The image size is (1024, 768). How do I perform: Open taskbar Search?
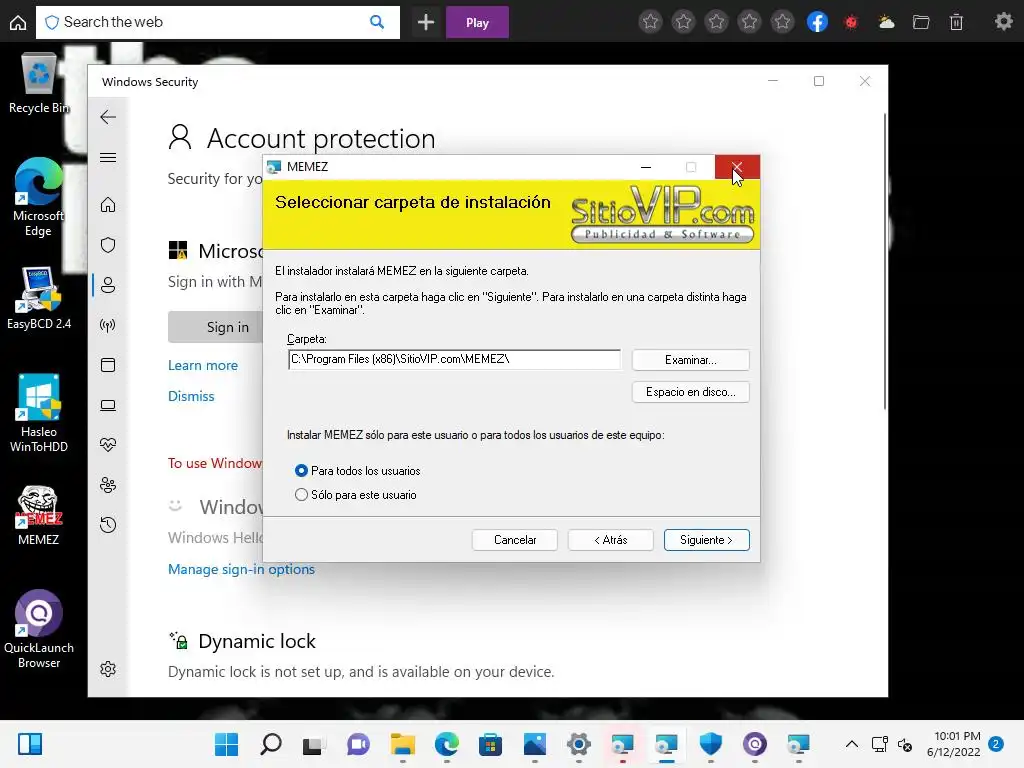click(270, 744)
